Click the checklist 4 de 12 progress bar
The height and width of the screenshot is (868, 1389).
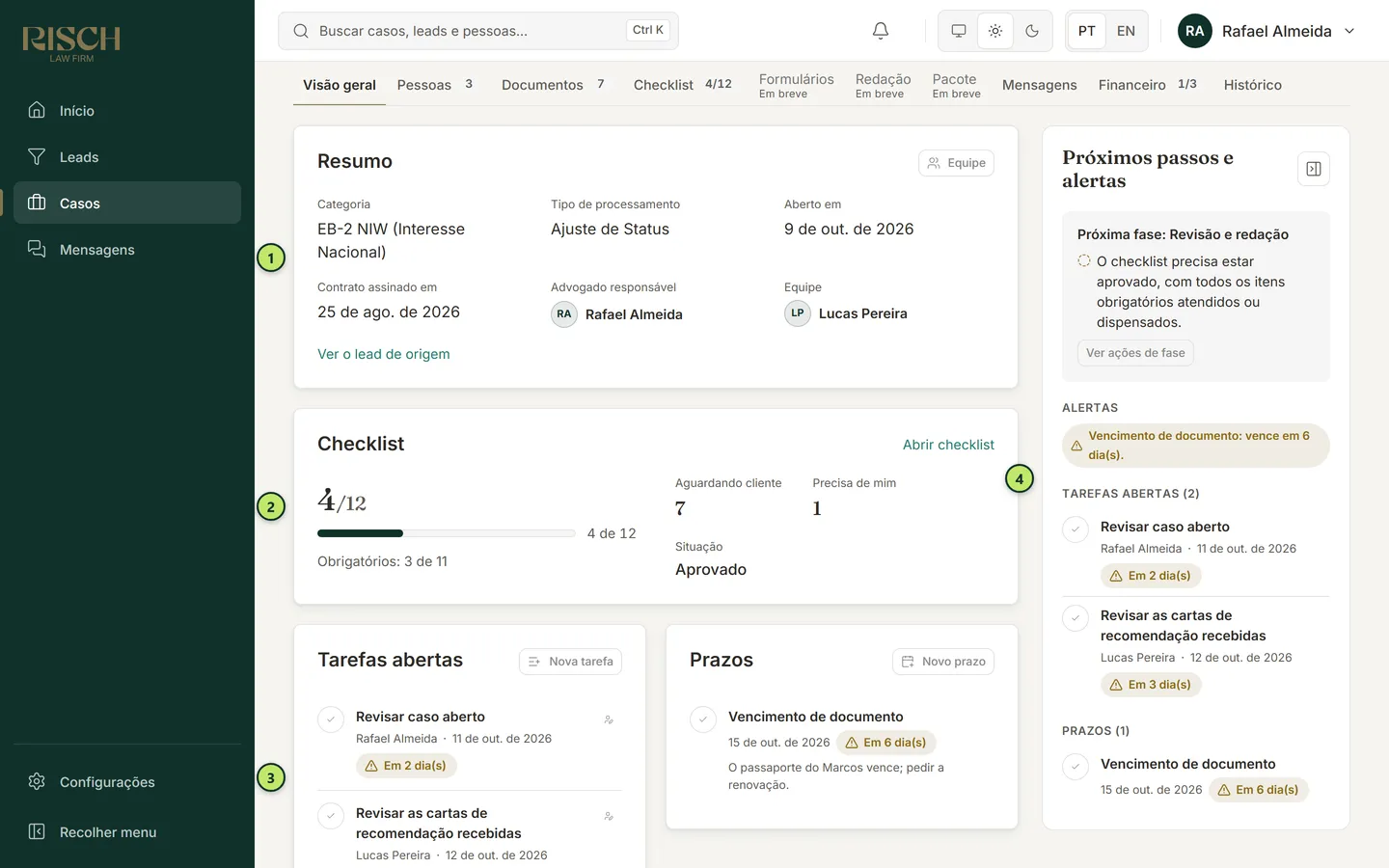447,533
